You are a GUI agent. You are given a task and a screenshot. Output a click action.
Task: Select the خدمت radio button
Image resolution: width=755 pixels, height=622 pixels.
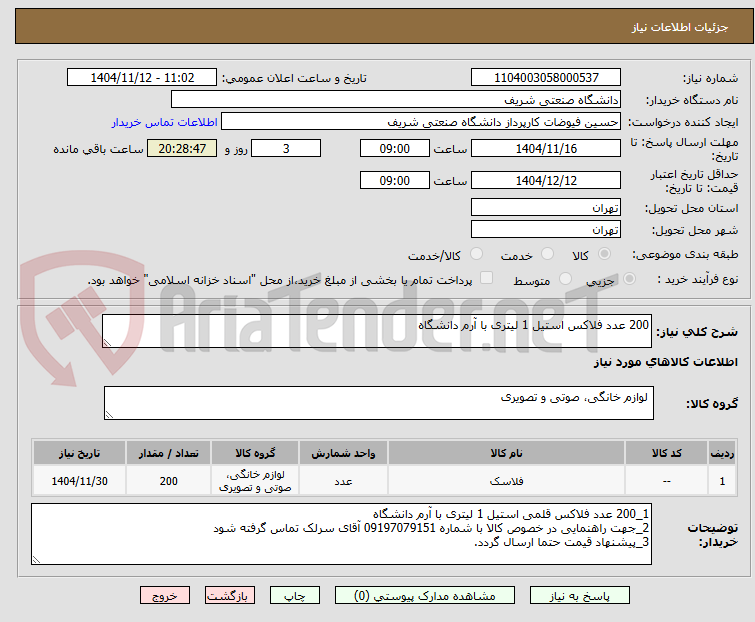tap(547, 253)
